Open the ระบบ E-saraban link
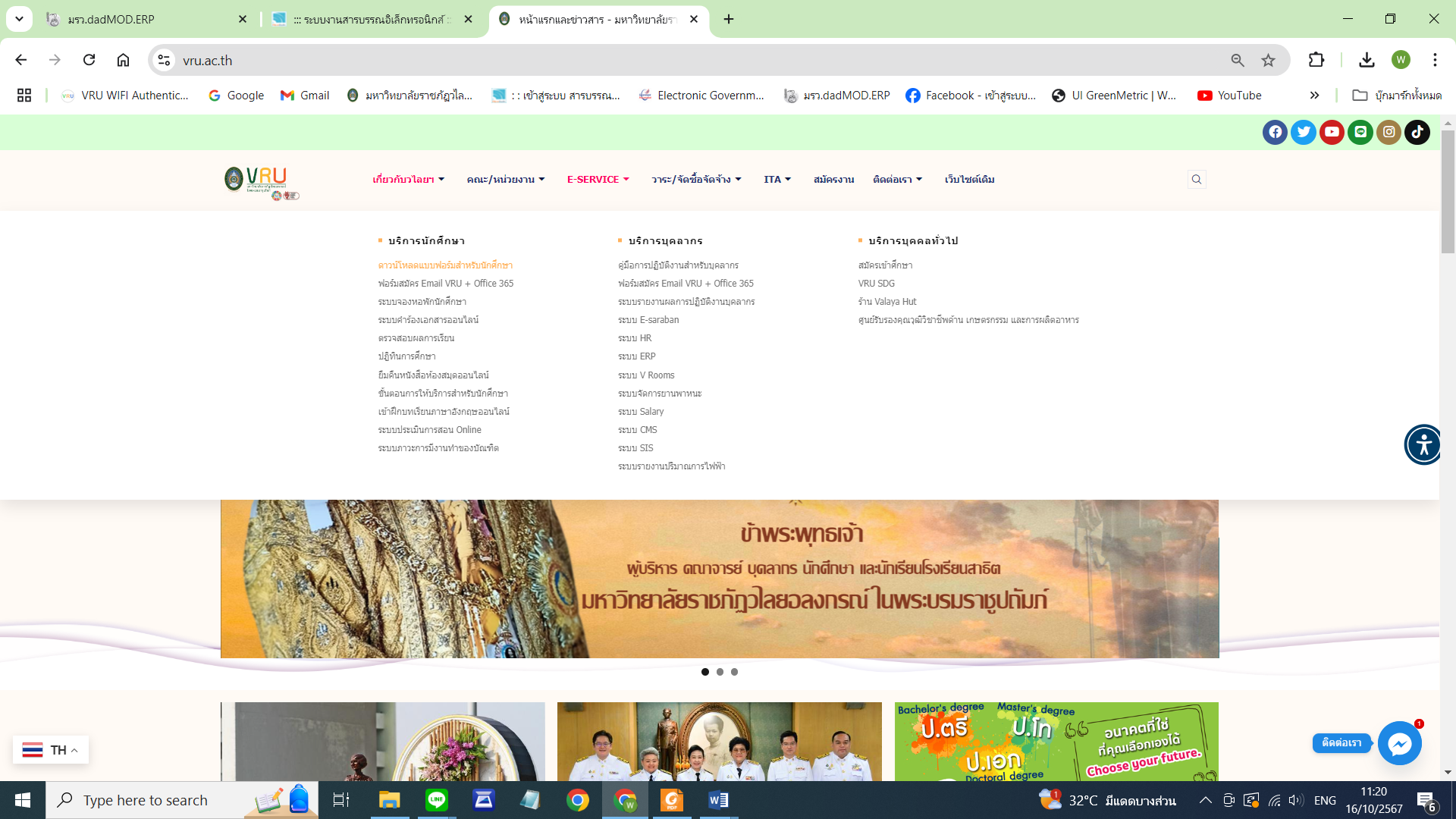 (x=648, y=320)
